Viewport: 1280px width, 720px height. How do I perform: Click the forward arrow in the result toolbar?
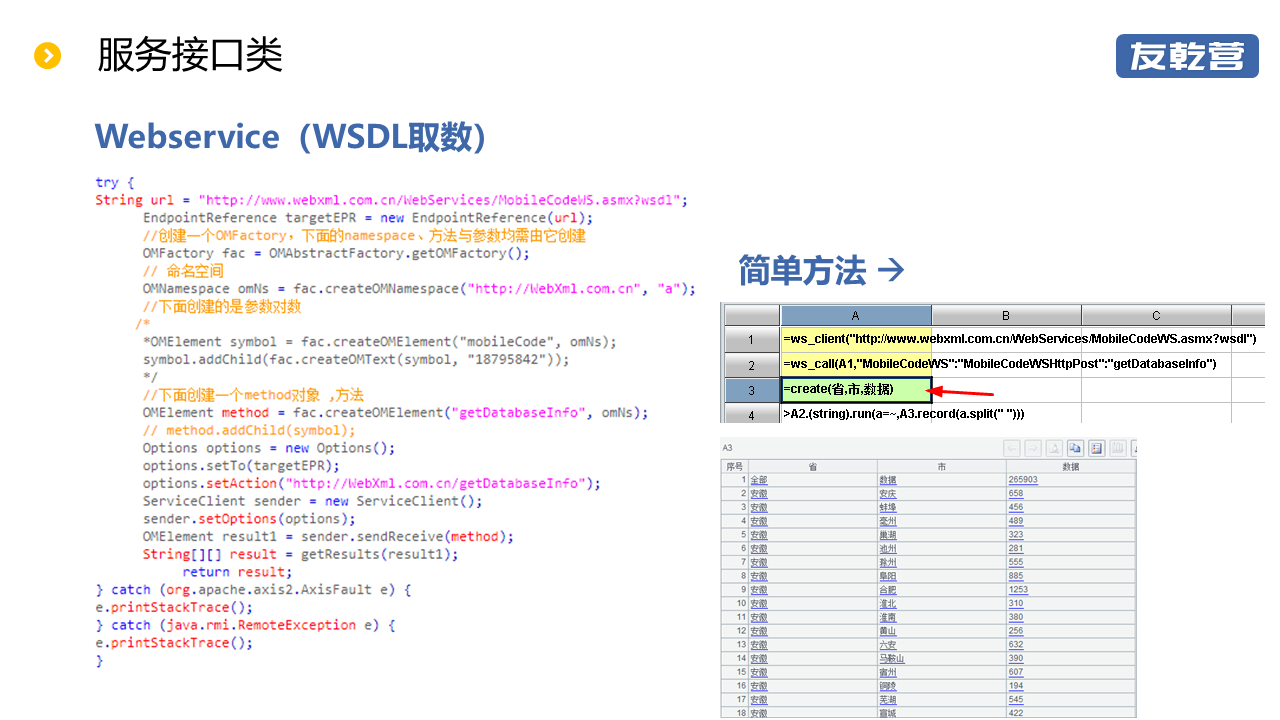click(1034, 448)
